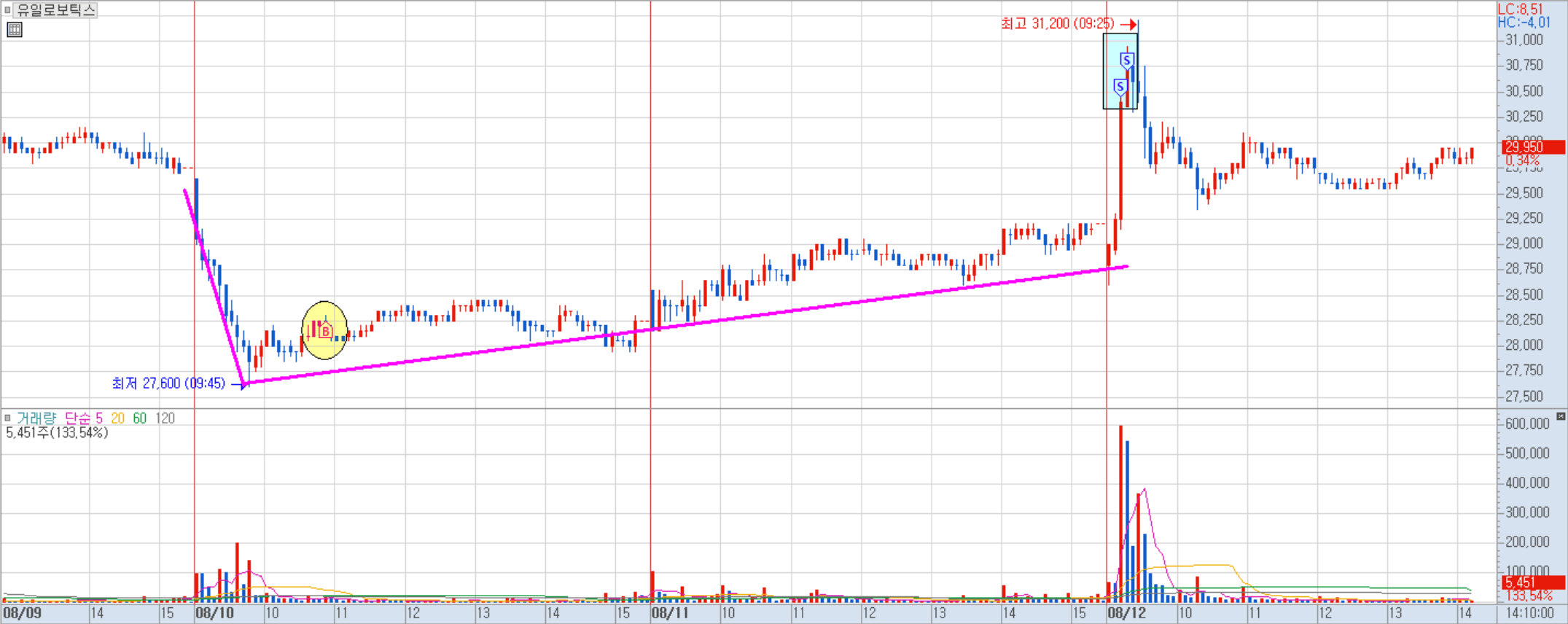Click the 08/11 date on time axis

tap(671, 613)
